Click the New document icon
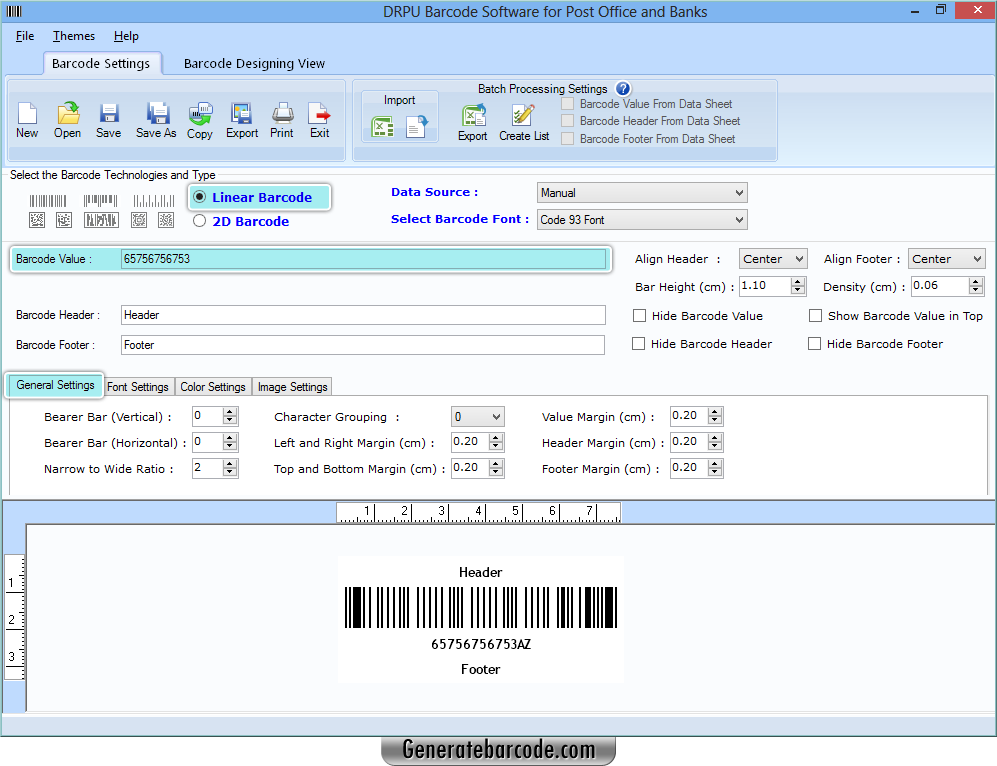The width and height of the screenshot is (997, 766). pos(27,113)
